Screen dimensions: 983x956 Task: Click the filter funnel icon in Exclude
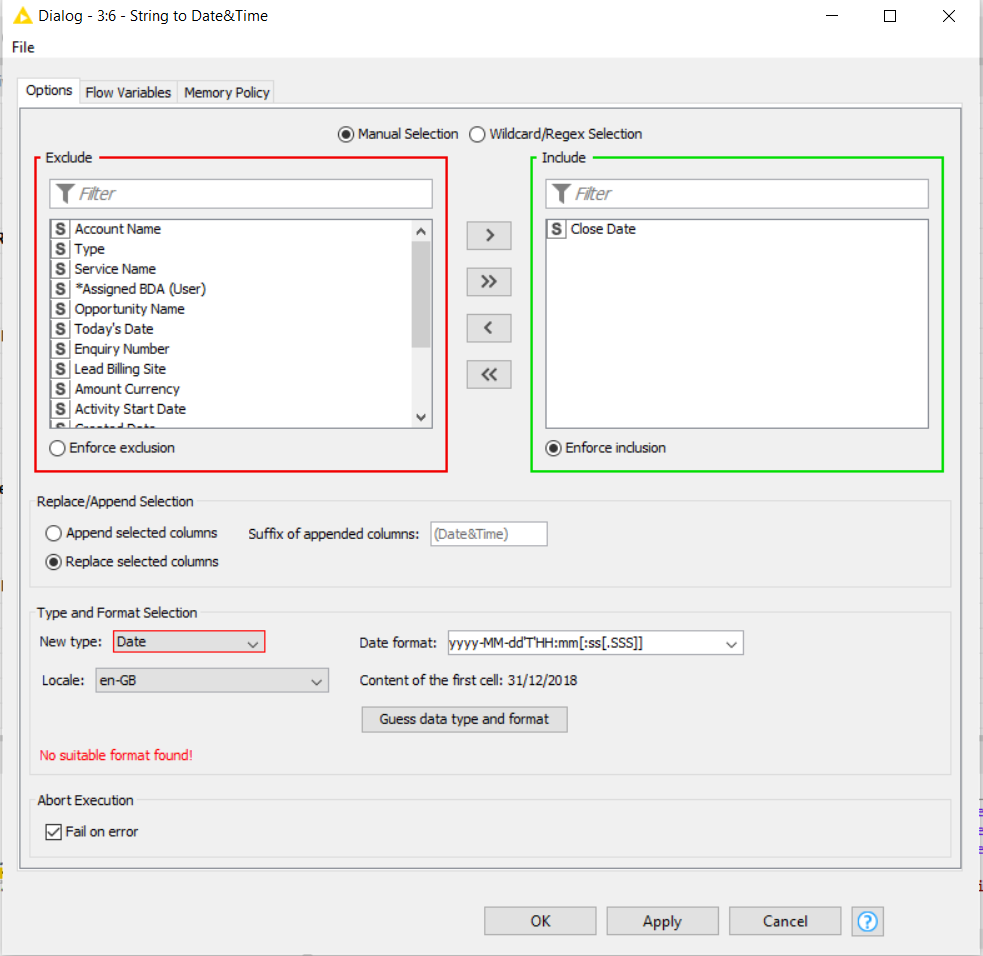(65, 194)
